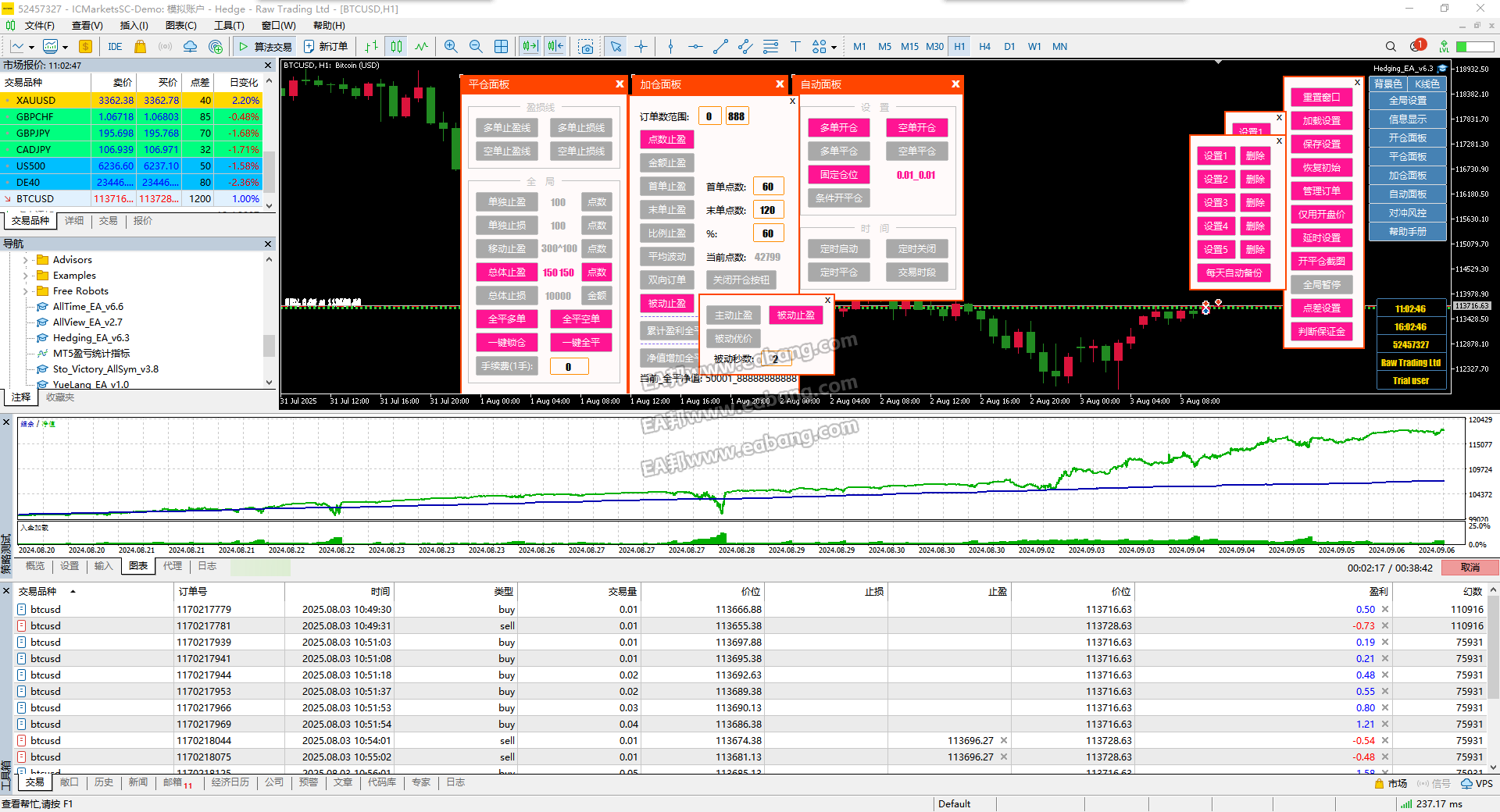Toggle 点数止盈 in the 加仓面板

[x=667, y=140]
